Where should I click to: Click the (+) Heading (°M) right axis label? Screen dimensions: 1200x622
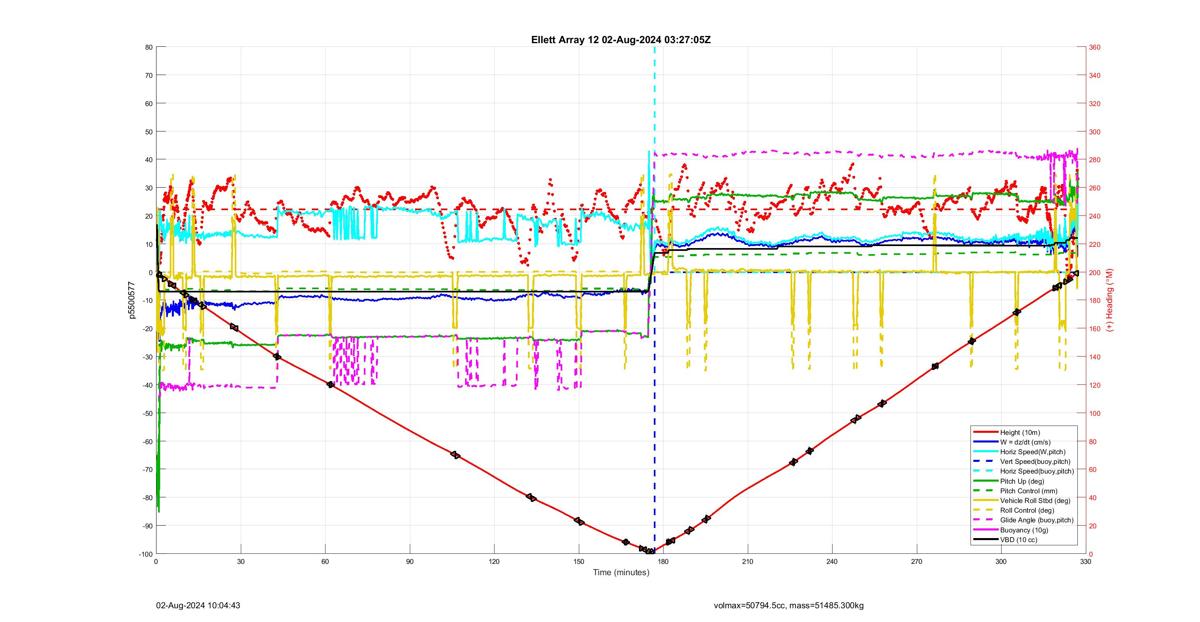[1109, 300]
